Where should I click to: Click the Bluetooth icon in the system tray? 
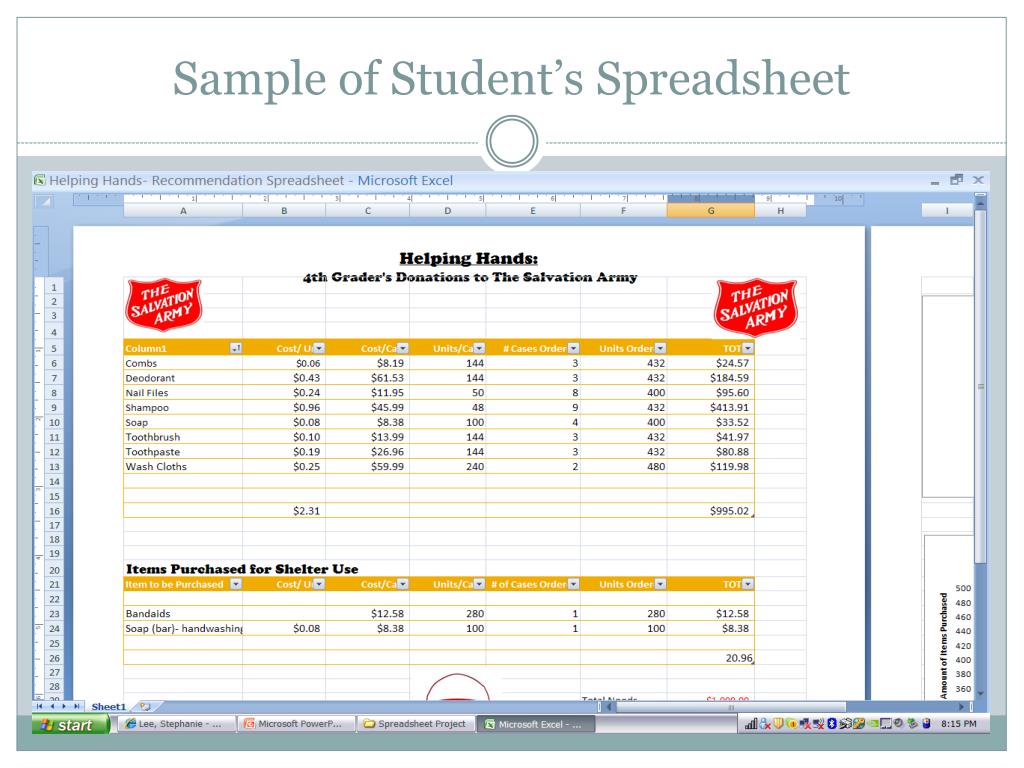coord(832,724)
